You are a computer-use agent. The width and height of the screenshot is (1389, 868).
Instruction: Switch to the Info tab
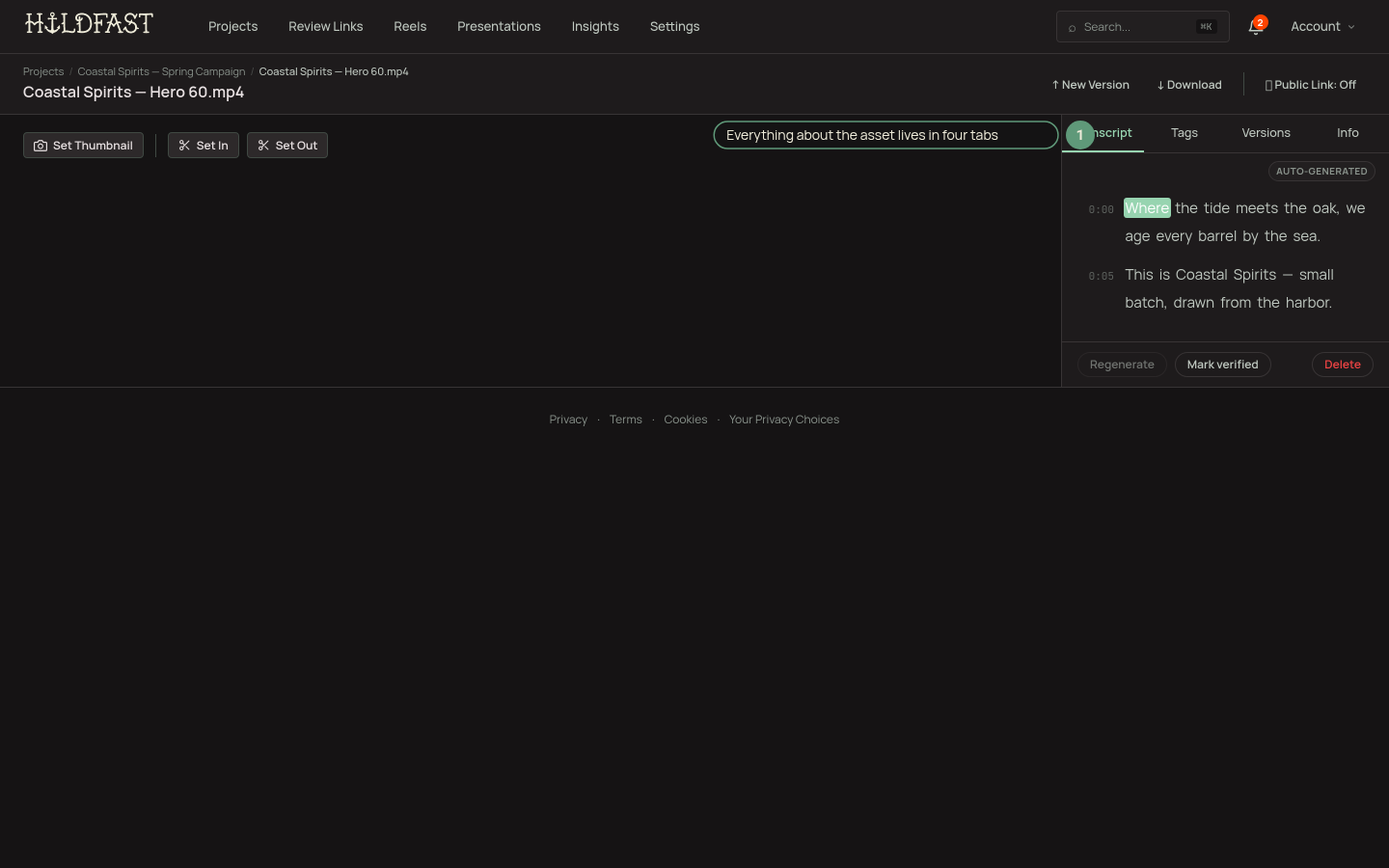point(1348,133)
